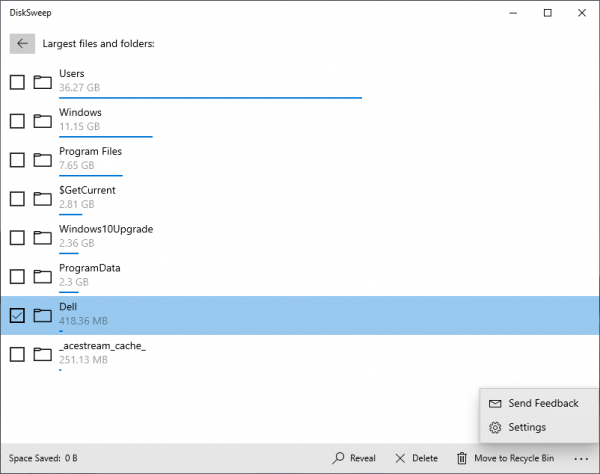Go back with the left arrow button
The width and height of the screenshot is (600, 474).
point(22,44)
